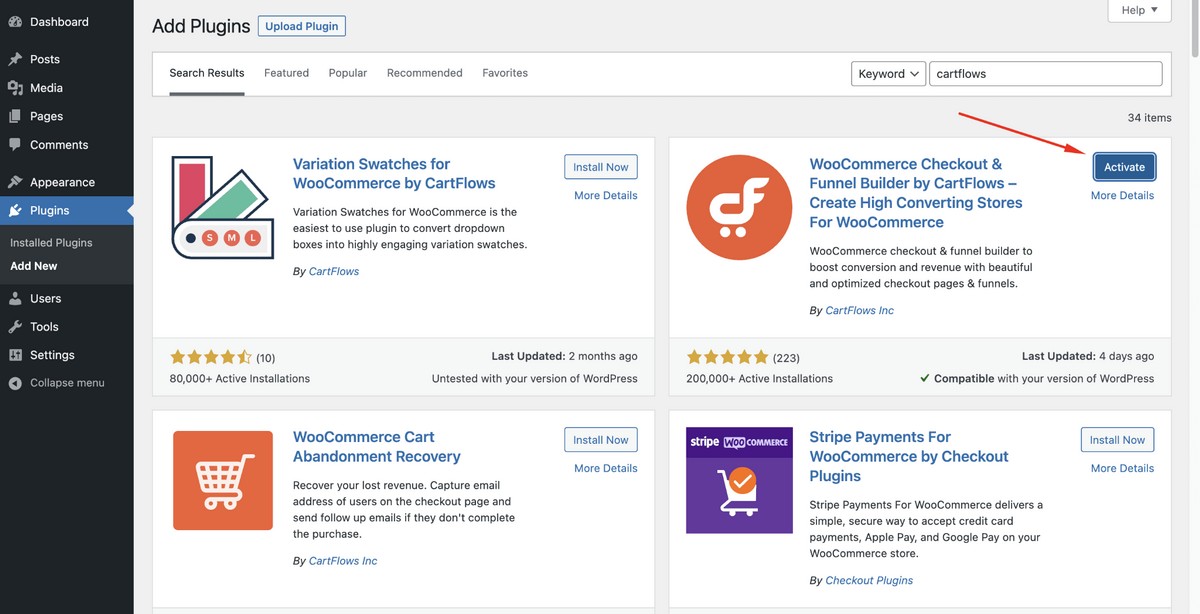This screenshot has height=614, width=1200.
Task: Click the '200,000+ Active Installations' text
Action: pos(759,379)
